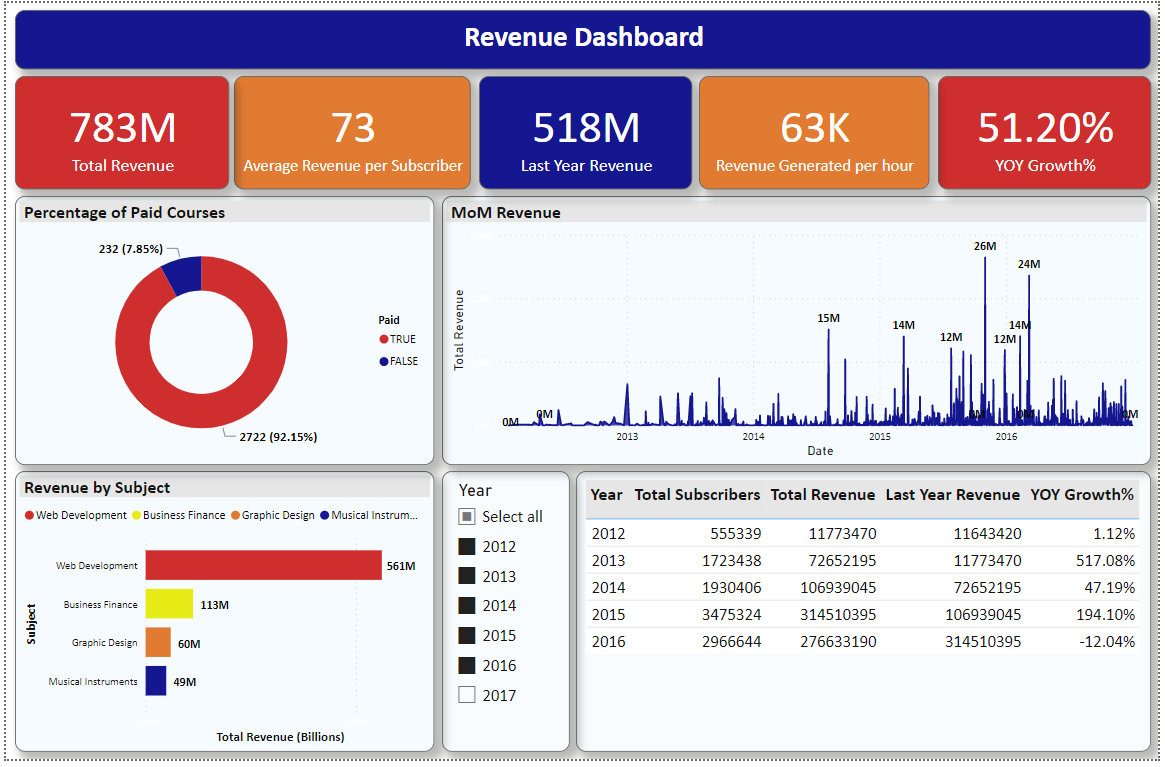The image size is (1165, 767).
Task: Click the Business Finance yellow bar
Action: click(169, 603)
